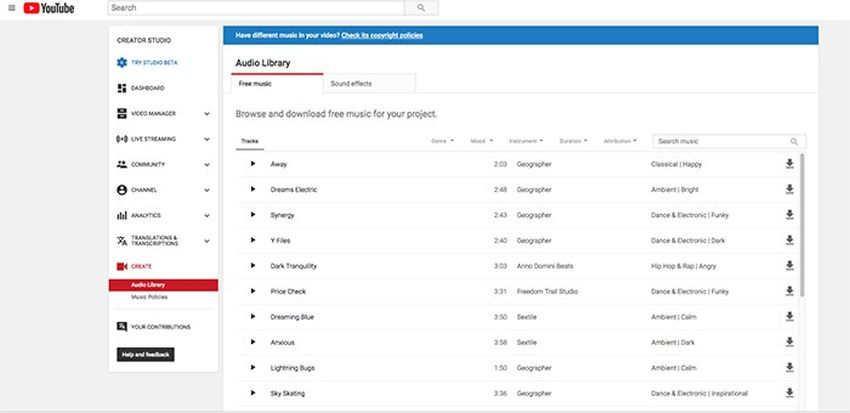Download the track Lightning Bugs
Screen dimensions: 850x413
[789, 367]
